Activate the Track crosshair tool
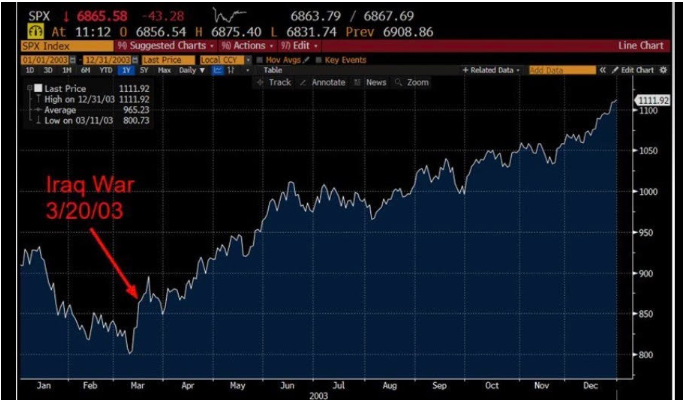The height and width of the screenshot is (400, 683). (274, 82)
